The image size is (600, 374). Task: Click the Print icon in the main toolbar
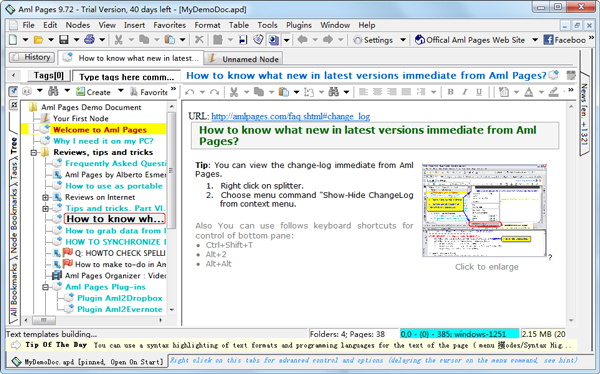89,39
